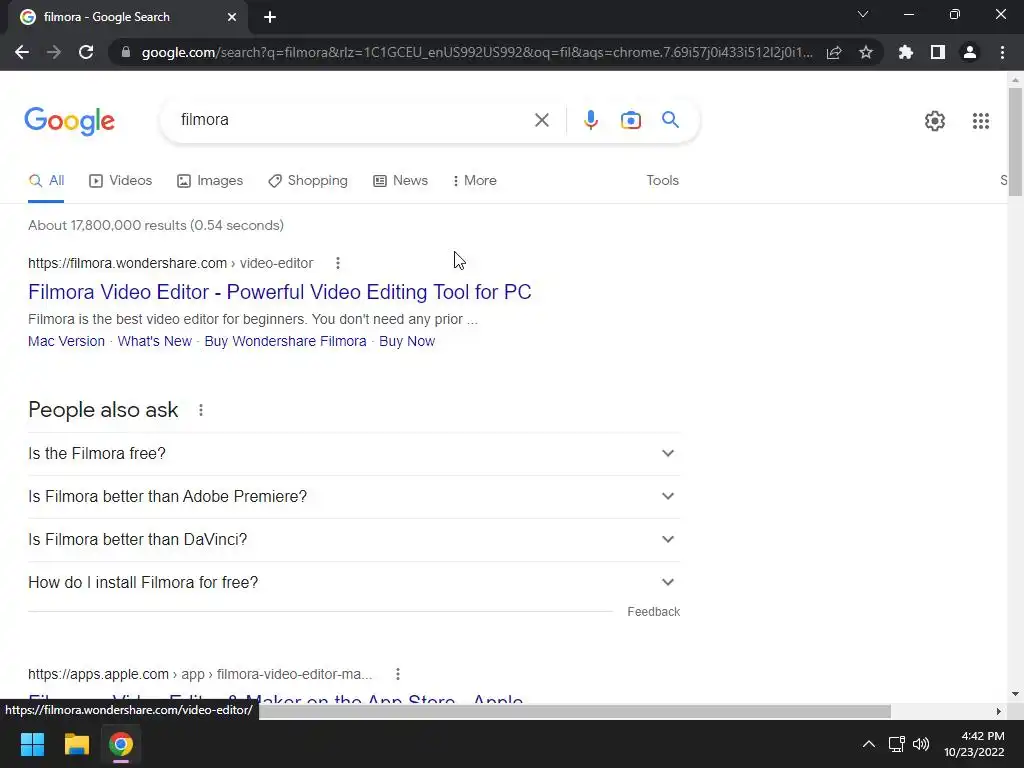1024x768 pixels.
Task: Open the volume speaker tray icon
Action: [x=921, y=744]
